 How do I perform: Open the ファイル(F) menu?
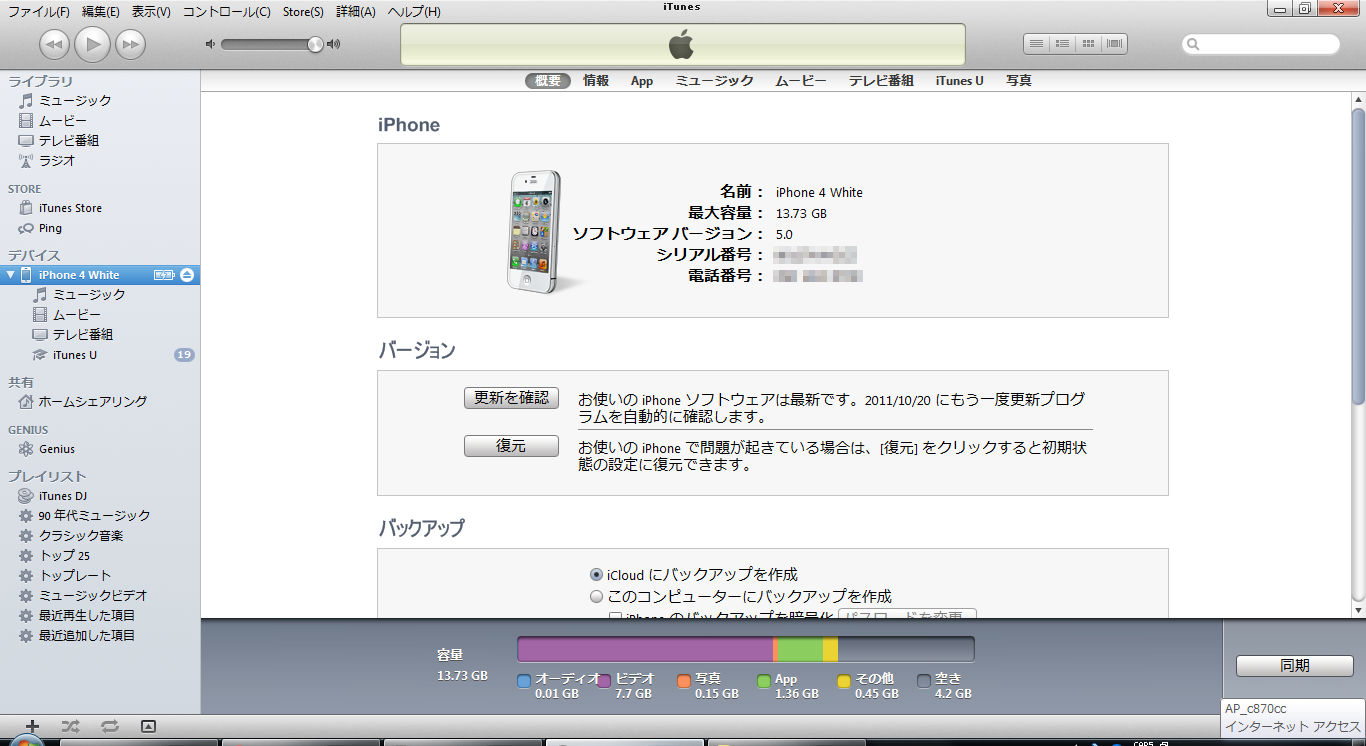(39, 12)
